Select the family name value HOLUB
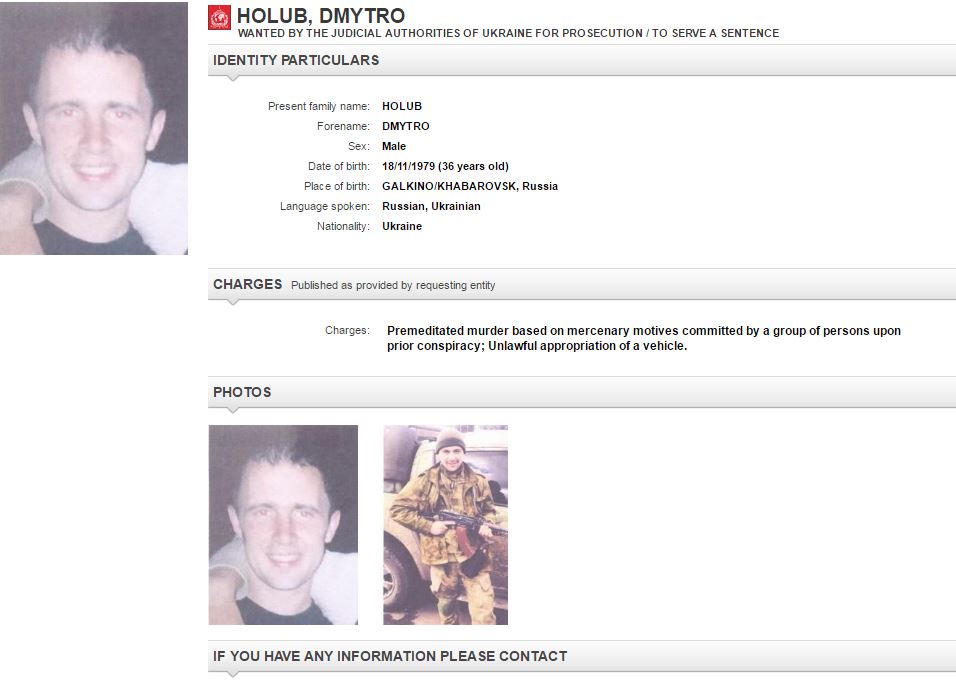Viewport: 956px width, 685px height. [x=402, y=106]
